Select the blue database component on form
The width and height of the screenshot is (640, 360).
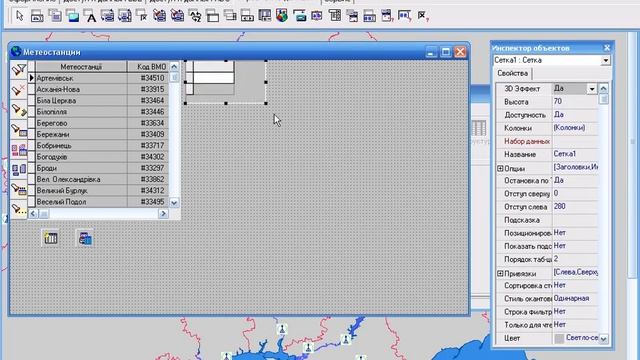point(85,238)
